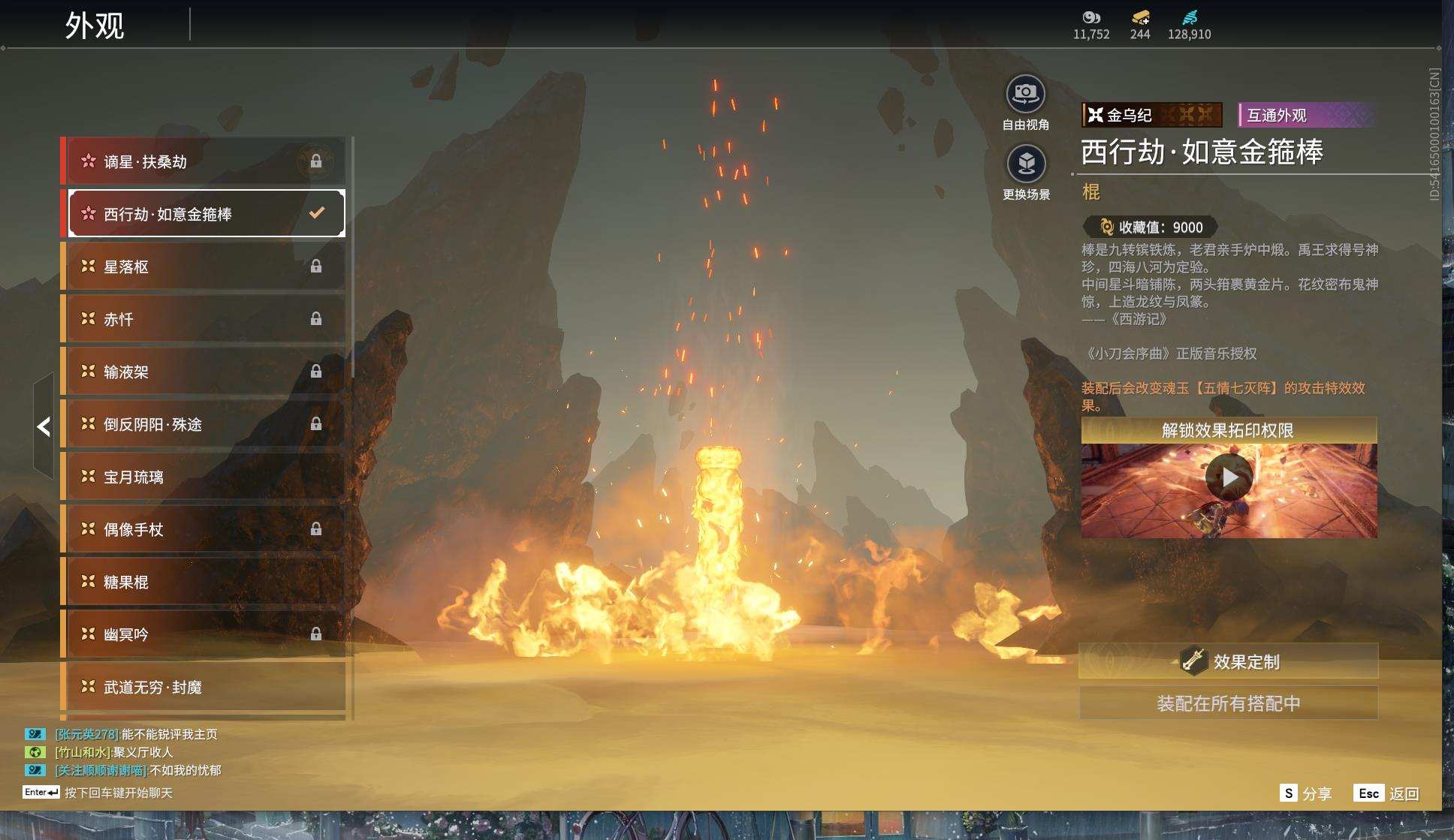Image resolution: width=1454 pixels, height=840 pixels.
Task: Select the 宝月琉璃 weapon skin
Action: (x=203, y=477)
